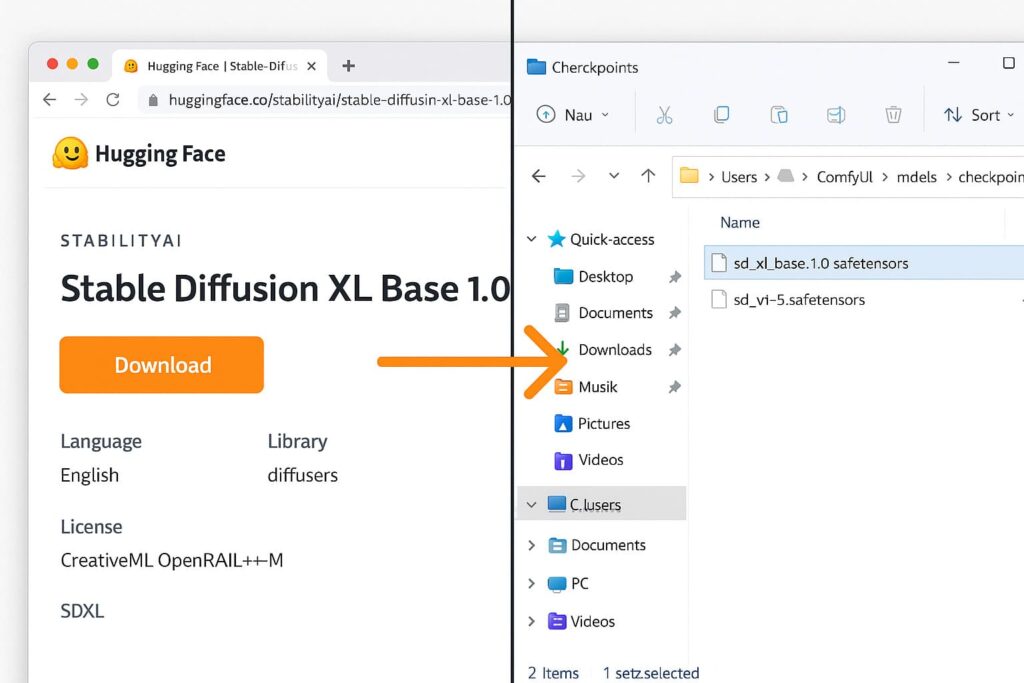Click the Cherckpoints folder icon in title bar
This screenshot has width=1024, height=683.
[x=536, y=67]
